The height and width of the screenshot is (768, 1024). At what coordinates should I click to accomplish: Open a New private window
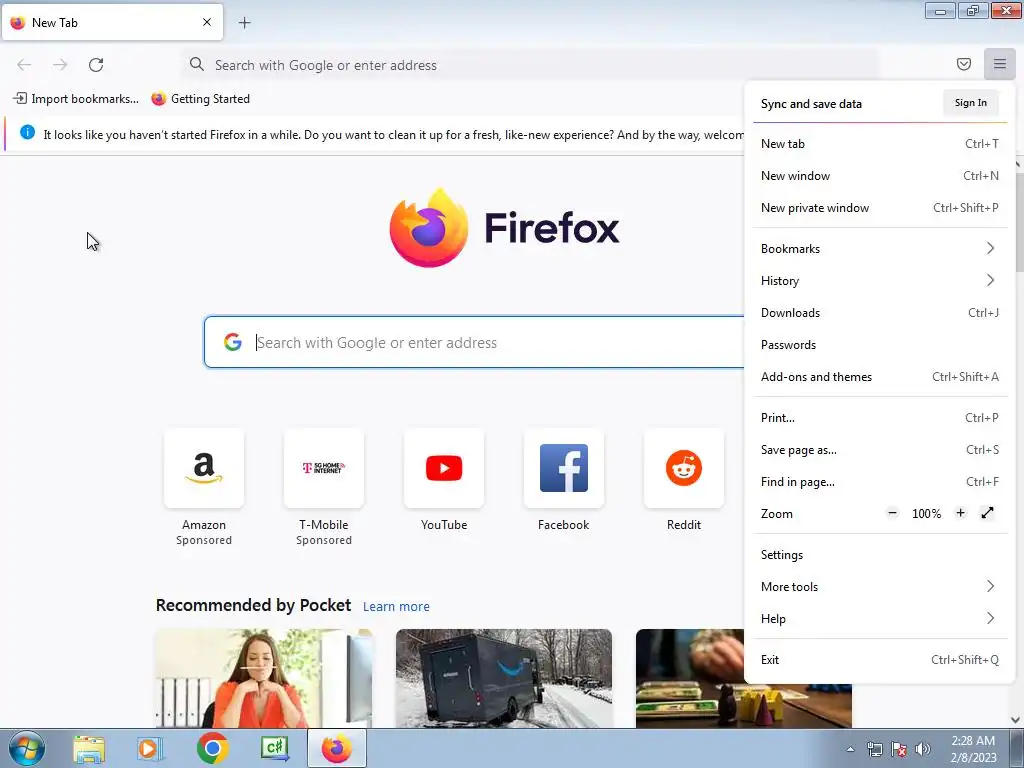tap(880, 208)
